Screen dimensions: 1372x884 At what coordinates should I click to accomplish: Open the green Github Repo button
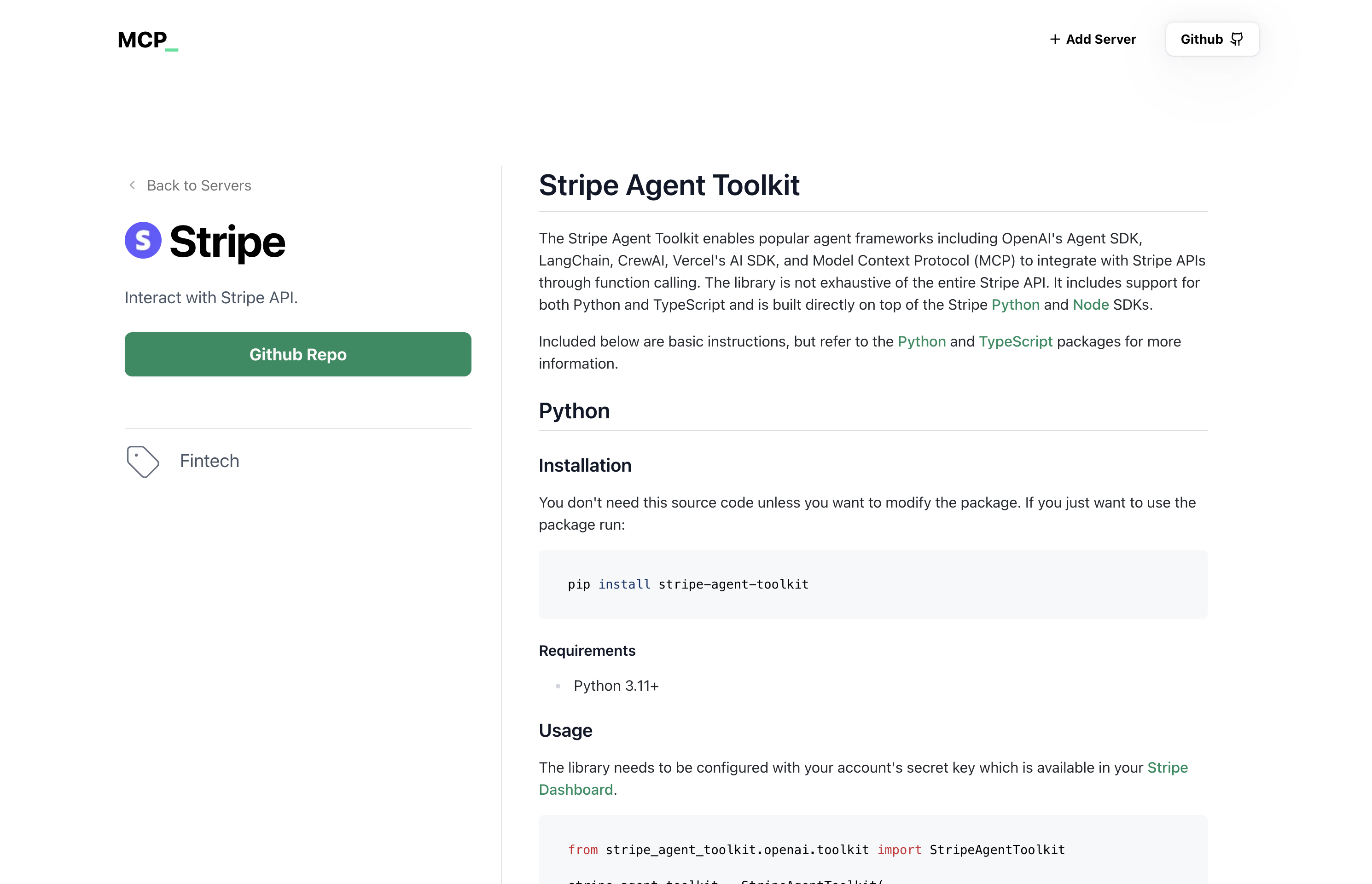pos(297,354)
